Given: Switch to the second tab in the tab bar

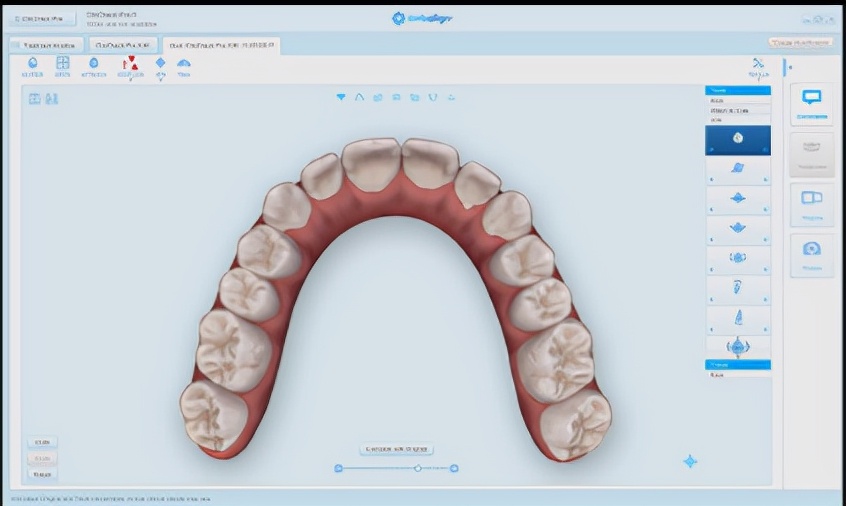Looking at the screenshot, I should 122,45.
